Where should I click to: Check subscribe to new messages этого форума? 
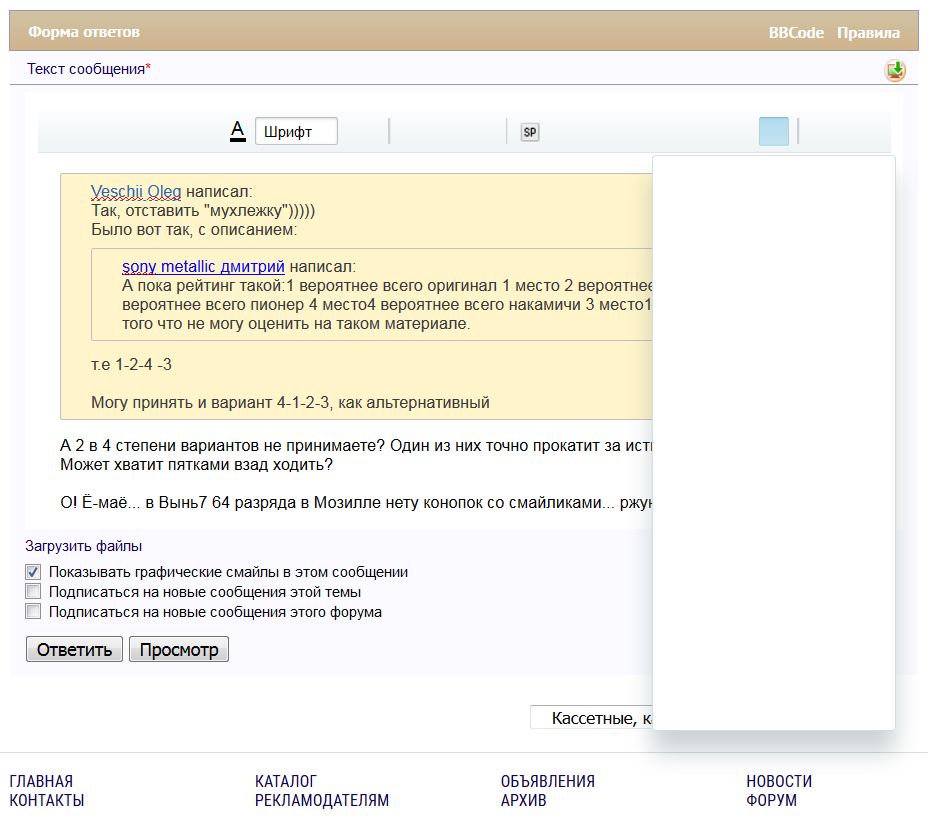(34, 612)
